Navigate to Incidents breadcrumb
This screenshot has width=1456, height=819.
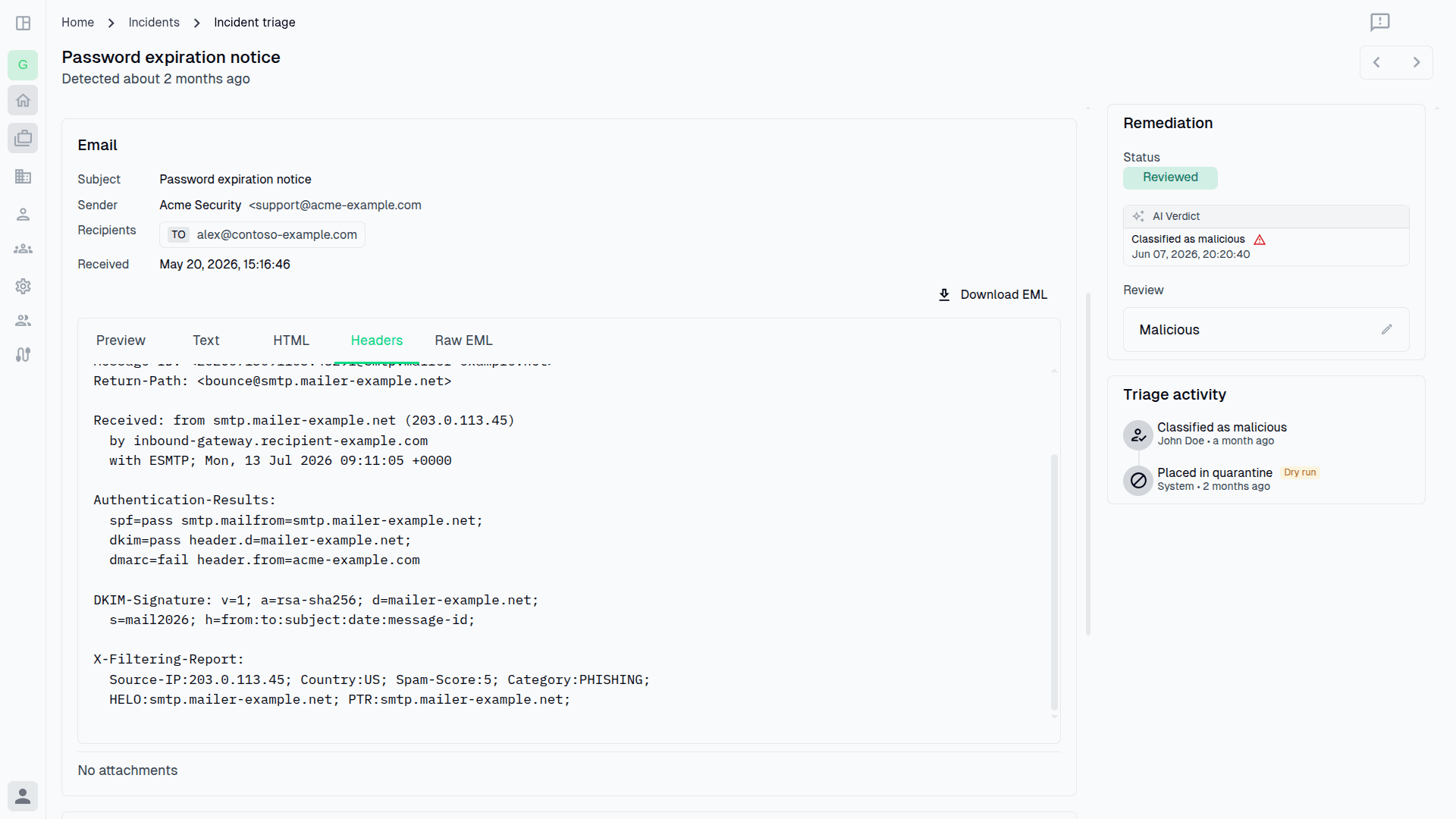tap(154, 22)
